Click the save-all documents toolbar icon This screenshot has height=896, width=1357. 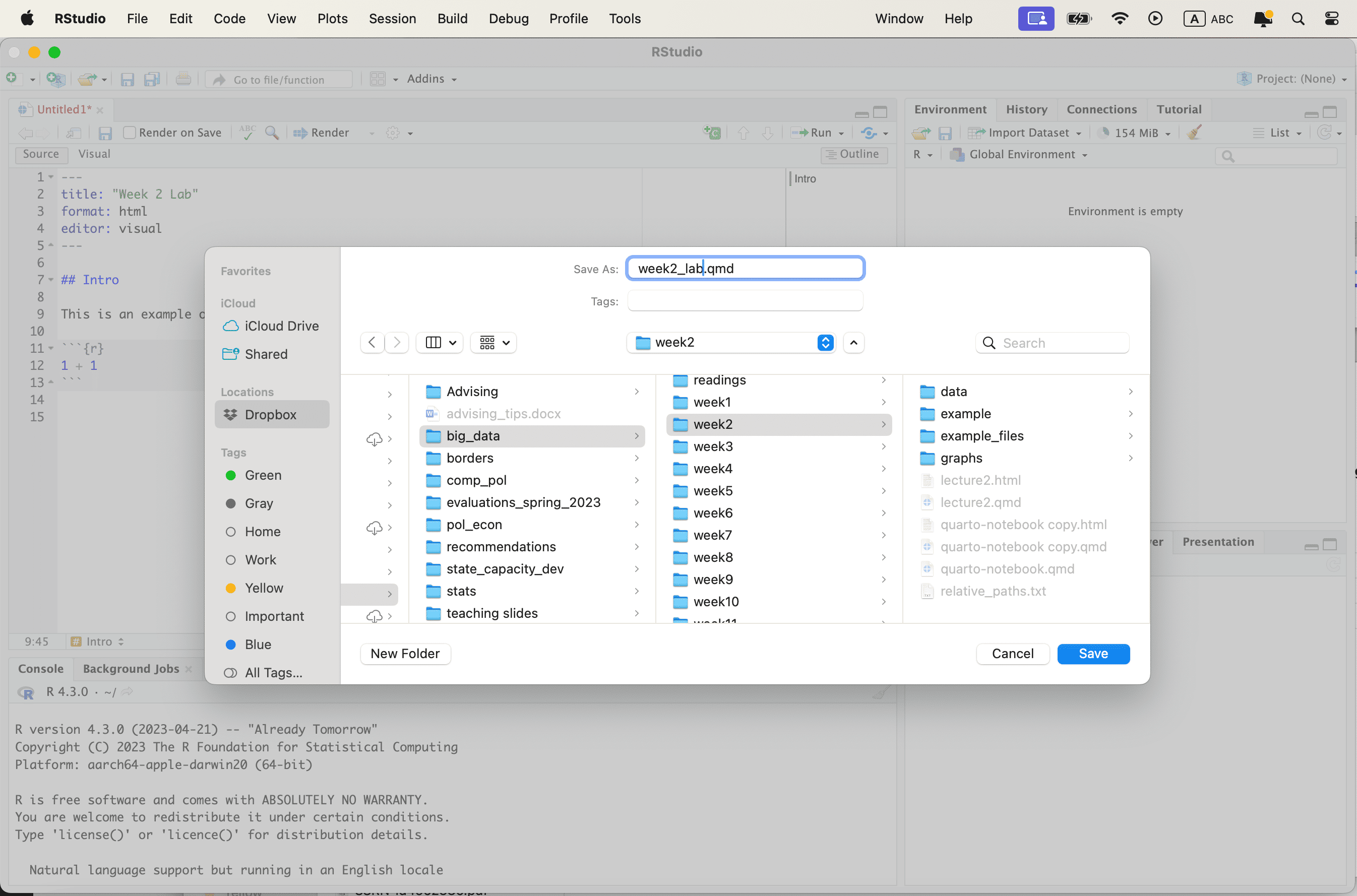click(151, 80)
